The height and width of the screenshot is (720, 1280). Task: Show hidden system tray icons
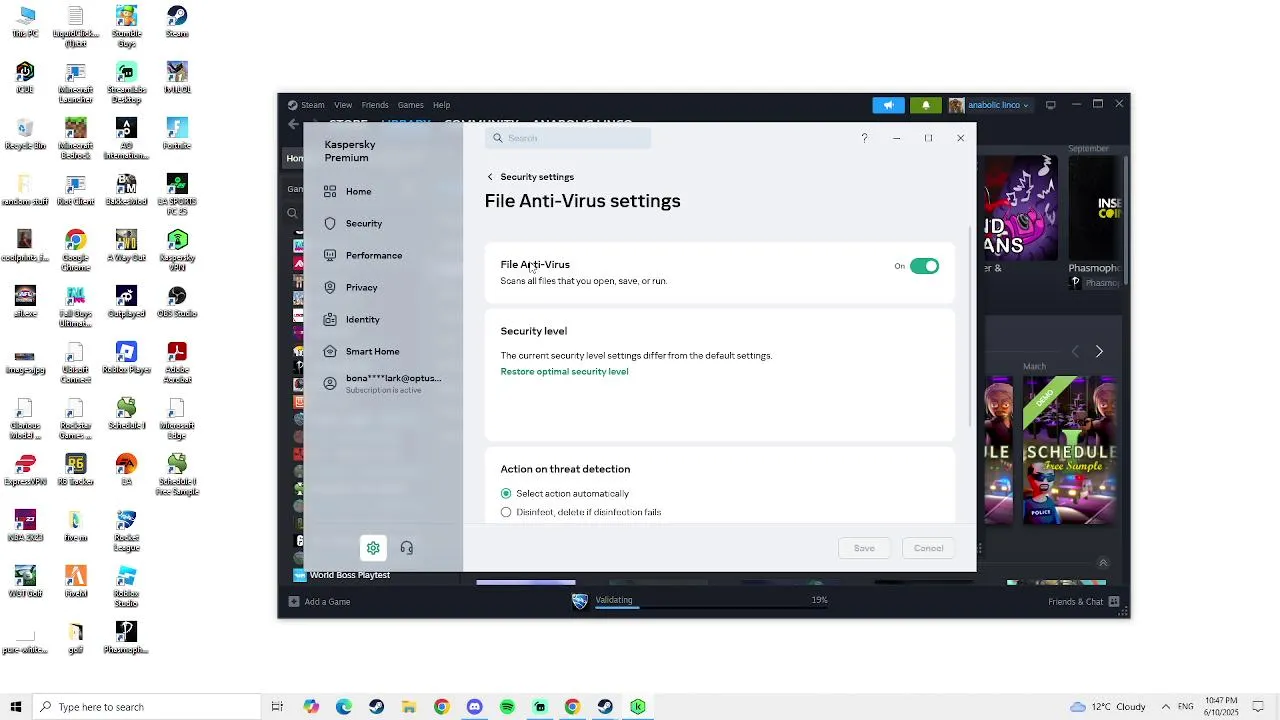(x=1165, y=707)
